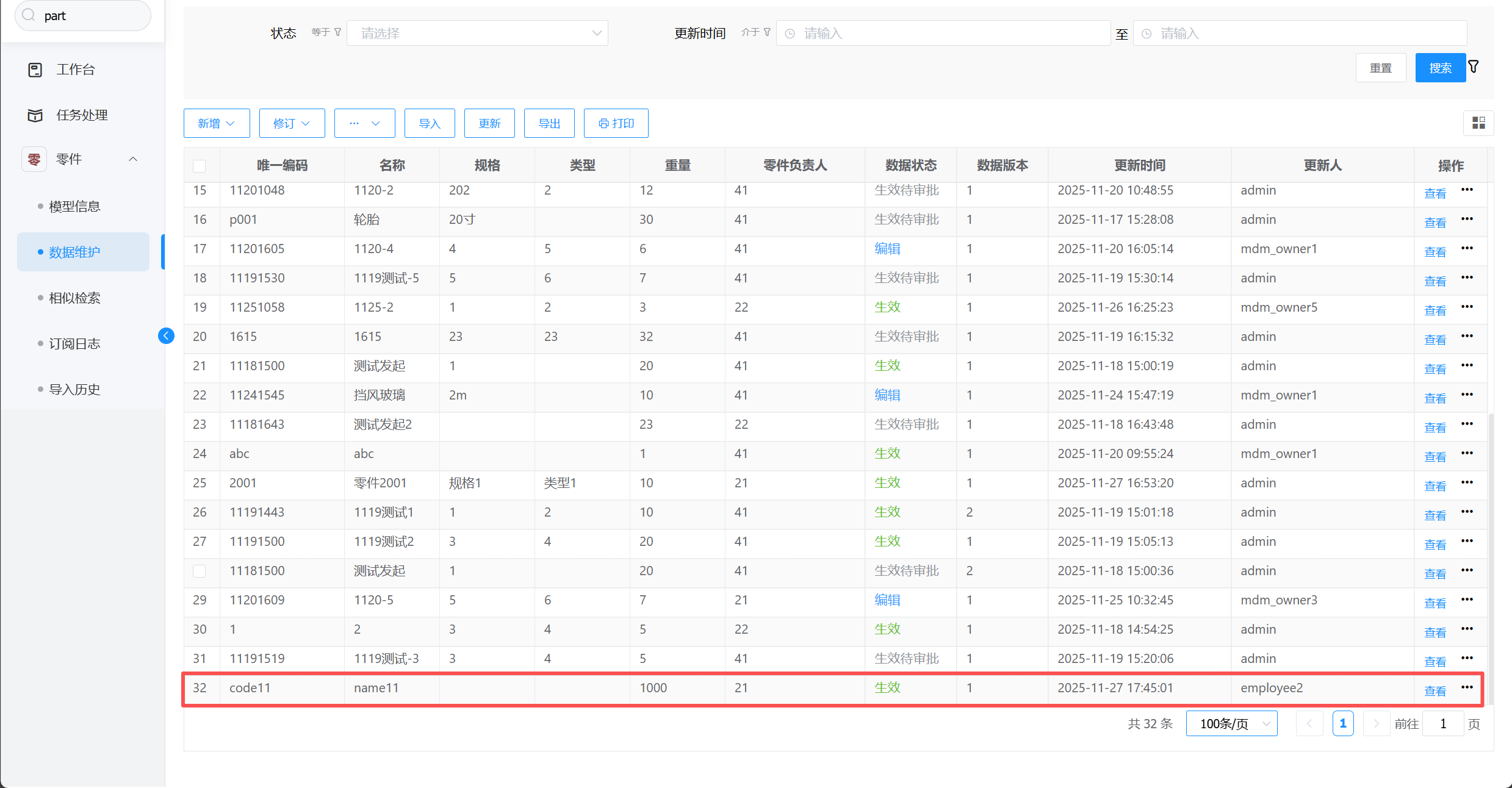1512x788 pixels.
Task: Expand the 新增 dropdown button
Action: point(217,123)
